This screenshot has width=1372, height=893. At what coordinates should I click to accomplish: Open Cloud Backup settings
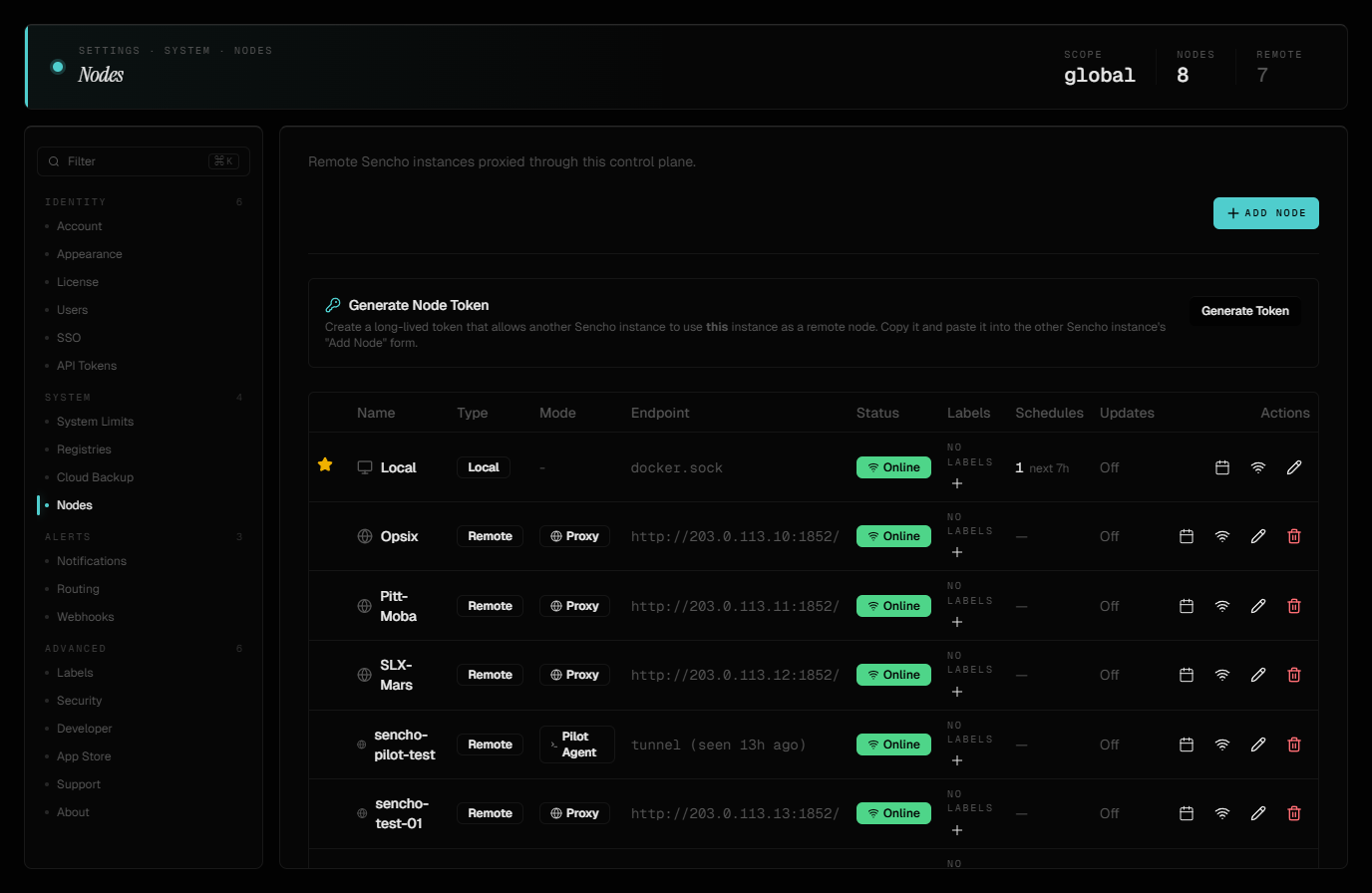point(95,477)
